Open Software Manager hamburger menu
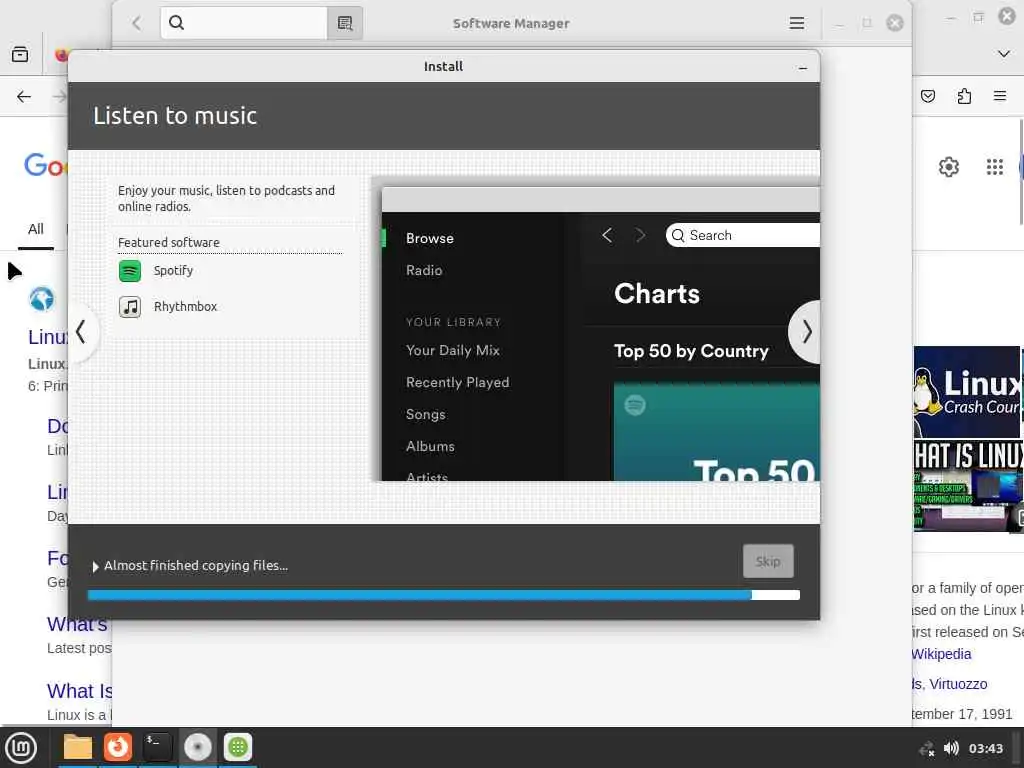This screenshot has height=768, width=1024. tap(797, 24)
